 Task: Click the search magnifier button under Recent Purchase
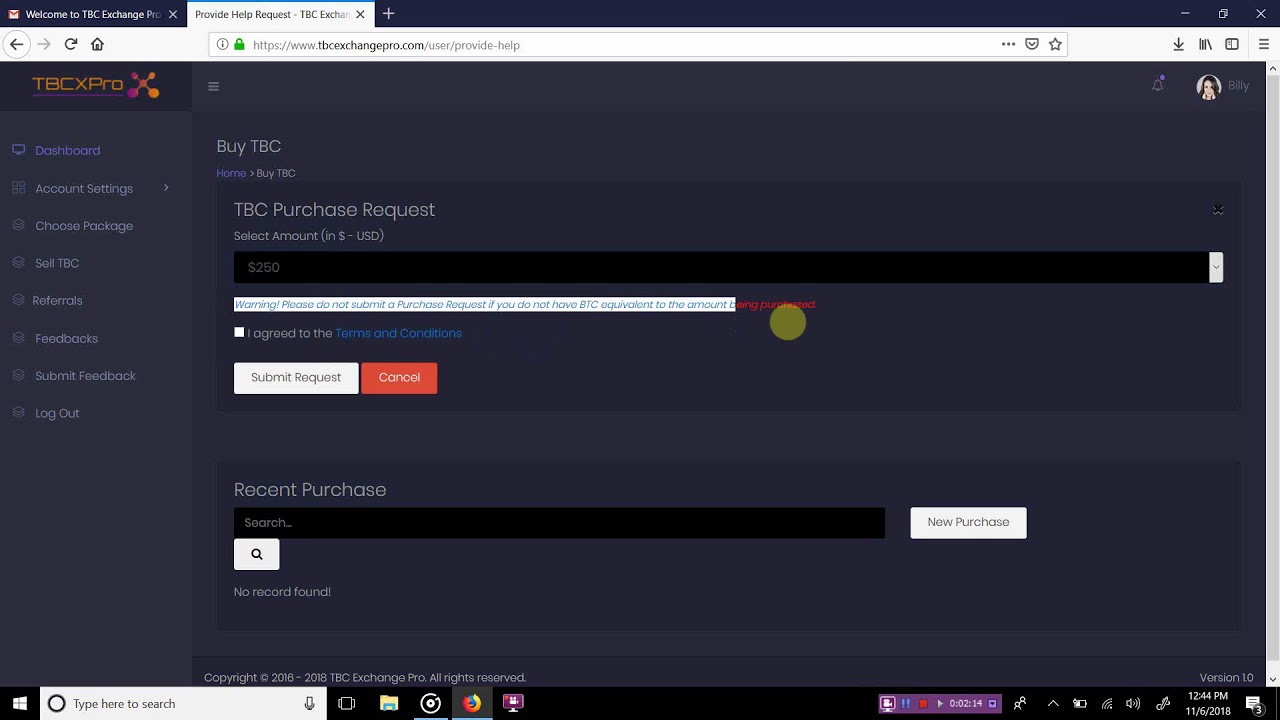point(257,554)
